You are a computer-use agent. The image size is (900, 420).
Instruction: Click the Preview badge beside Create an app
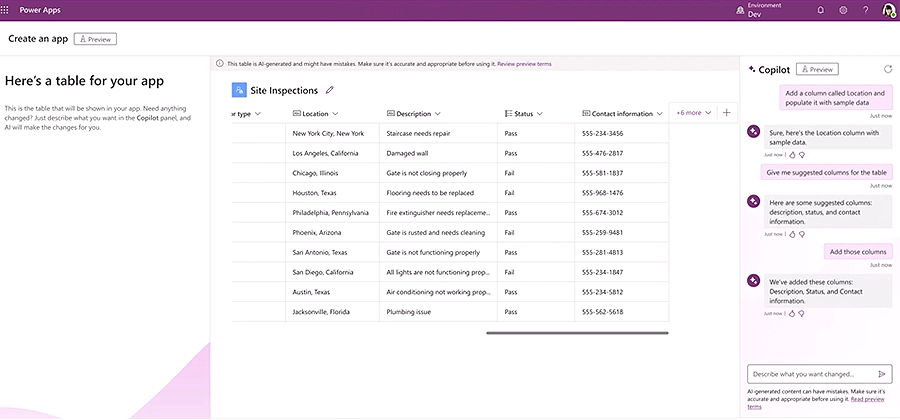tap(95, 39)
